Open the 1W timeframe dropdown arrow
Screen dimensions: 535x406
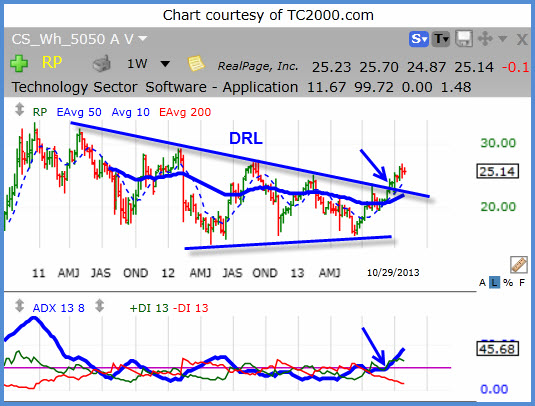[x=165, y=64]
